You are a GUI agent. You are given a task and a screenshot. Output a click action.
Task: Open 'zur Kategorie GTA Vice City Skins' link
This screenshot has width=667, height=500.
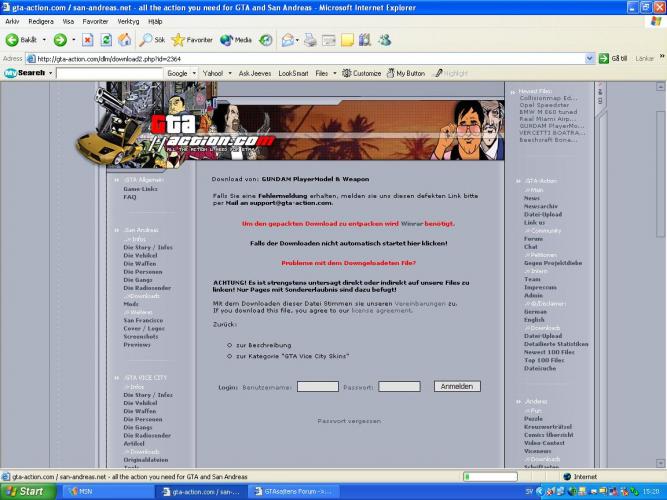(293, 356)
